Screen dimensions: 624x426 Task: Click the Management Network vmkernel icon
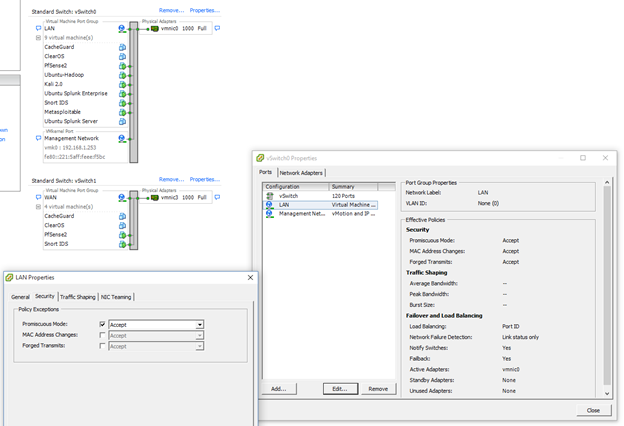pyautogui.click(x=122, y=137)
